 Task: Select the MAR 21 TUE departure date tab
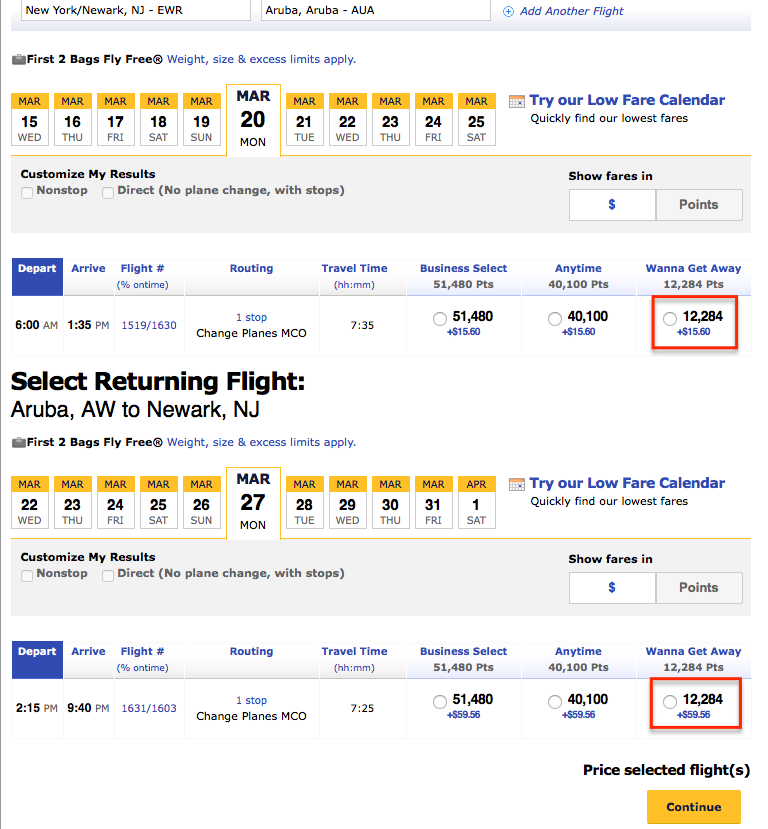click(x=304, y=119)
